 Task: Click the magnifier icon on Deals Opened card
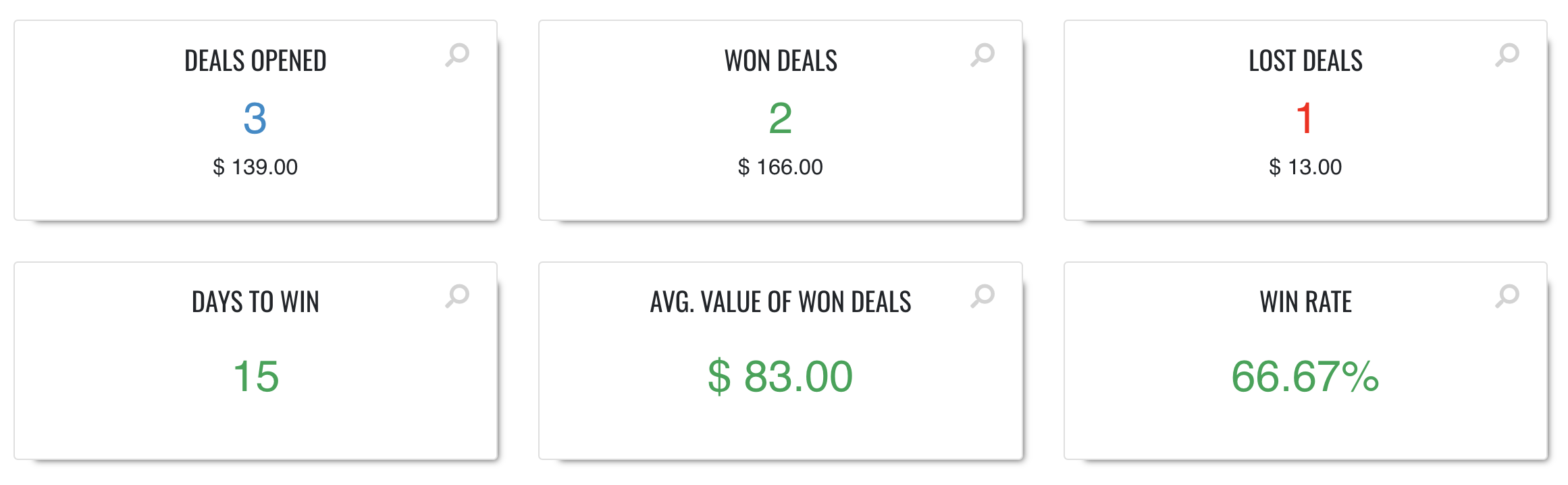pyautogui.click(x=457, y=55)
